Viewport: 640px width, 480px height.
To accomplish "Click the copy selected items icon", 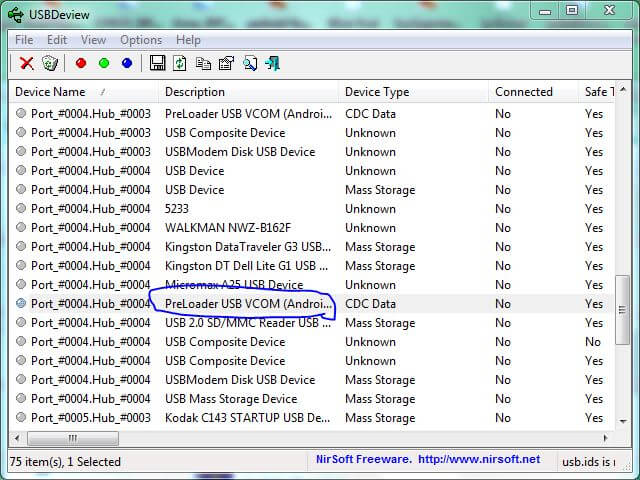I will tap(203, 63).
